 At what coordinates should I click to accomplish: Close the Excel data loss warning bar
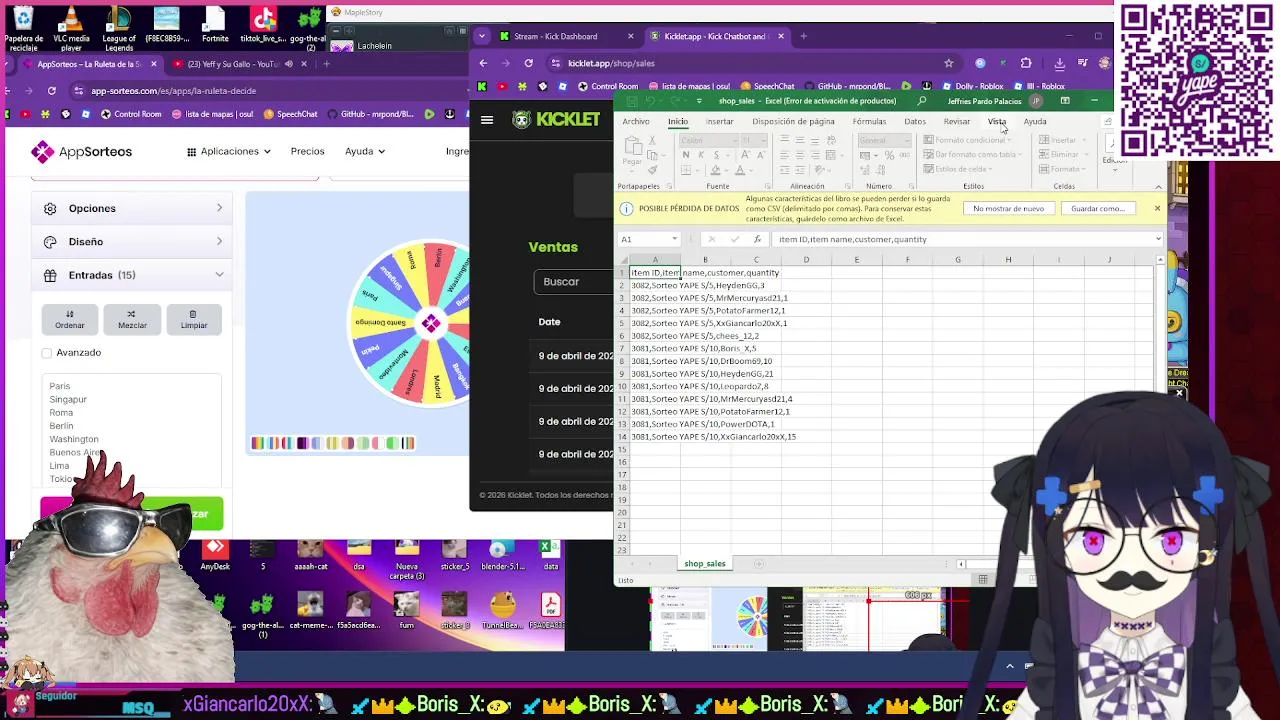click(x=1157, y=208)
